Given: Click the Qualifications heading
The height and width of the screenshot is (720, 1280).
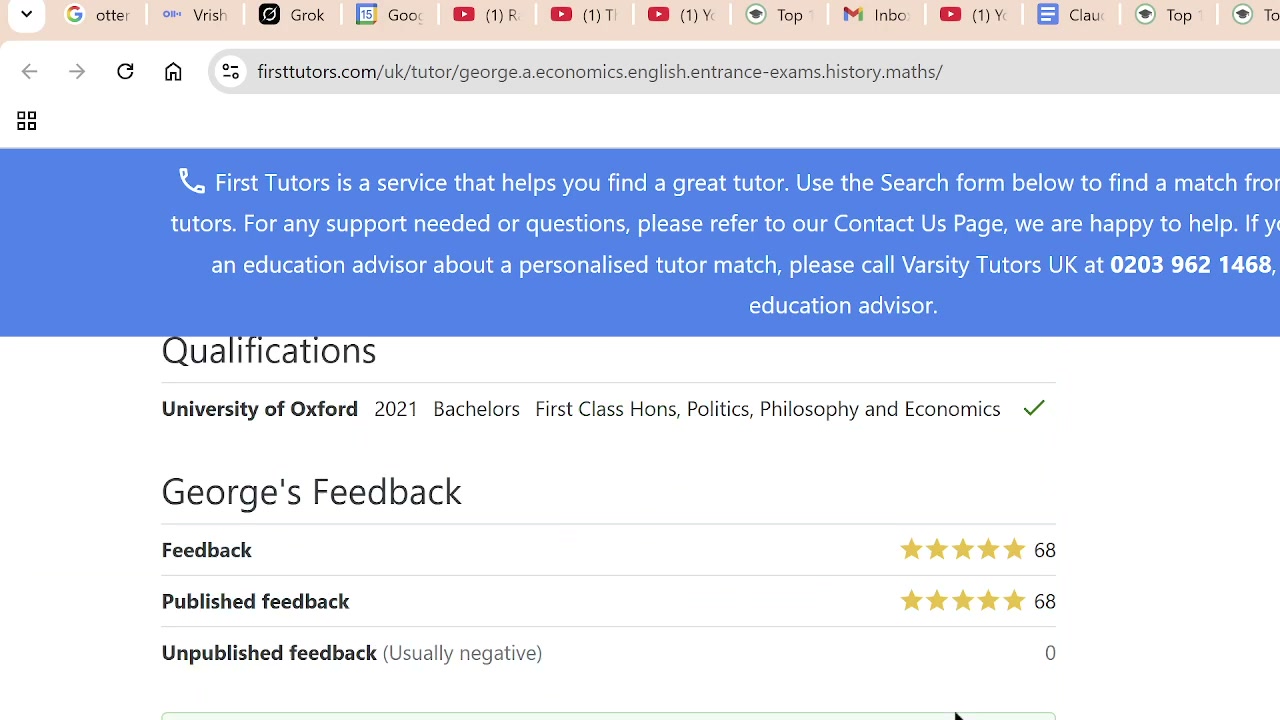Looking at the screenshot, I should point(269,351).
